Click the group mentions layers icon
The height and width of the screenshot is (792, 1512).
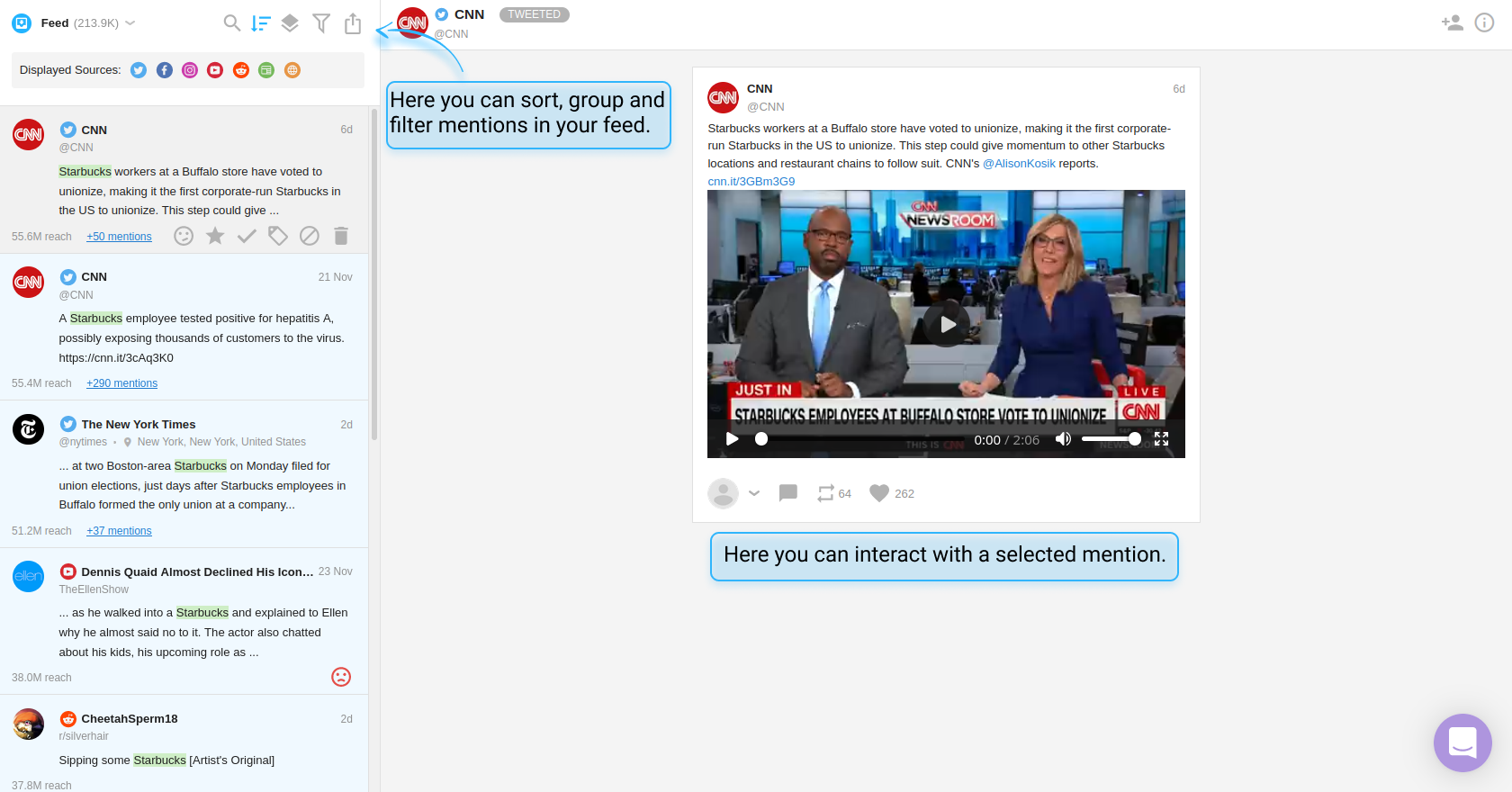[x=290, y=23]
